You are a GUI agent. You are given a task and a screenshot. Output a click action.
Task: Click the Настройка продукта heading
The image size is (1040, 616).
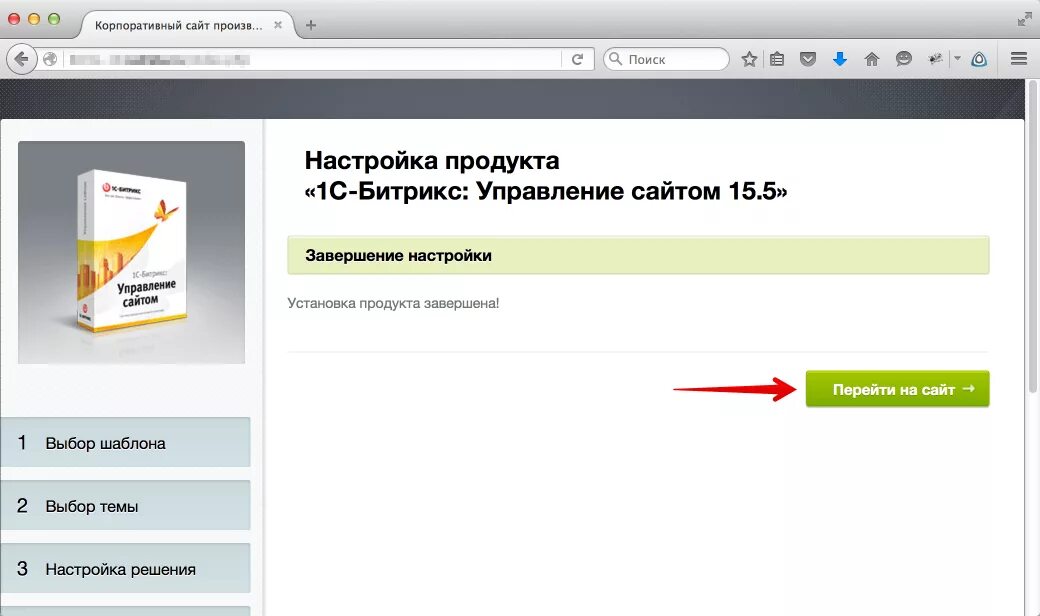[x=545, y=176]
